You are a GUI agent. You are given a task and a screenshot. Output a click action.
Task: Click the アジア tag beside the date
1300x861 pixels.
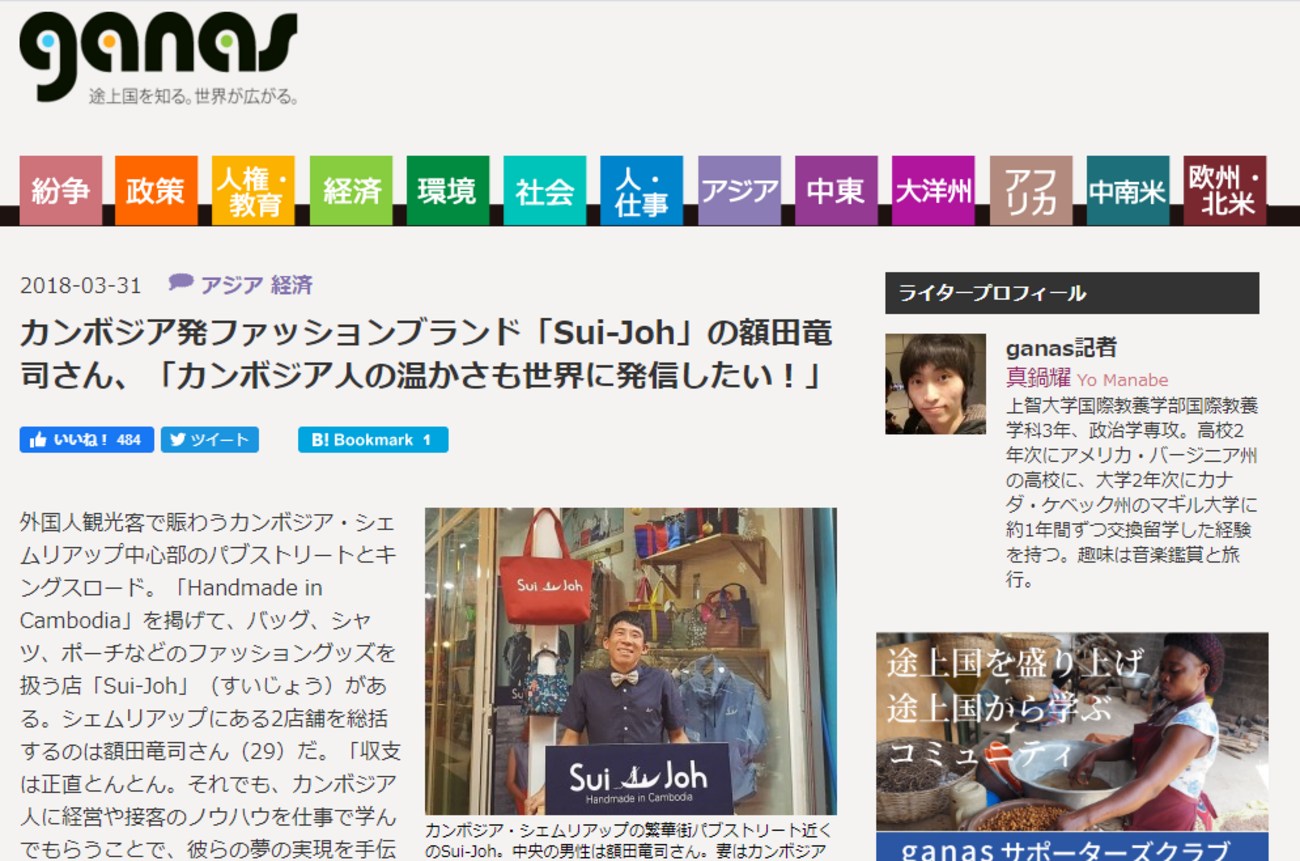pos(232,285)
